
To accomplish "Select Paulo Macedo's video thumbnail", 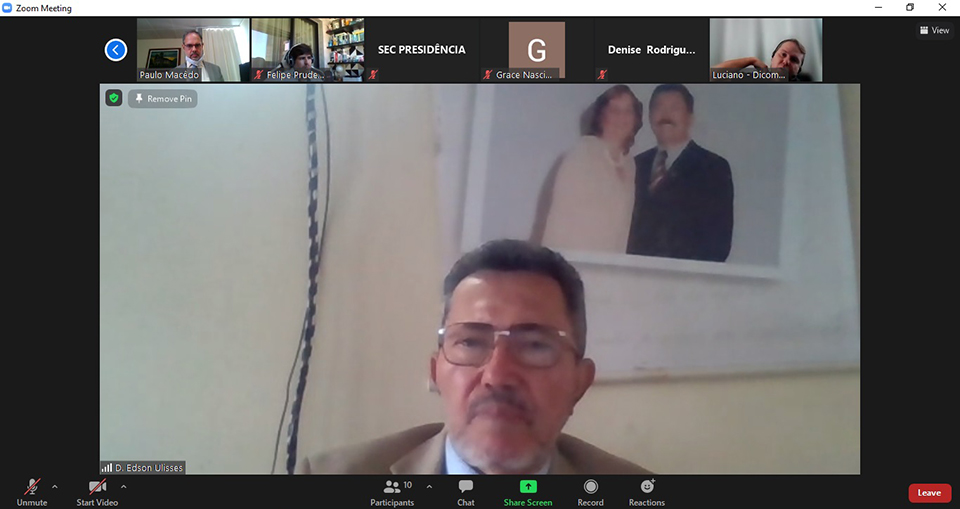I will (x=193, y=50).
